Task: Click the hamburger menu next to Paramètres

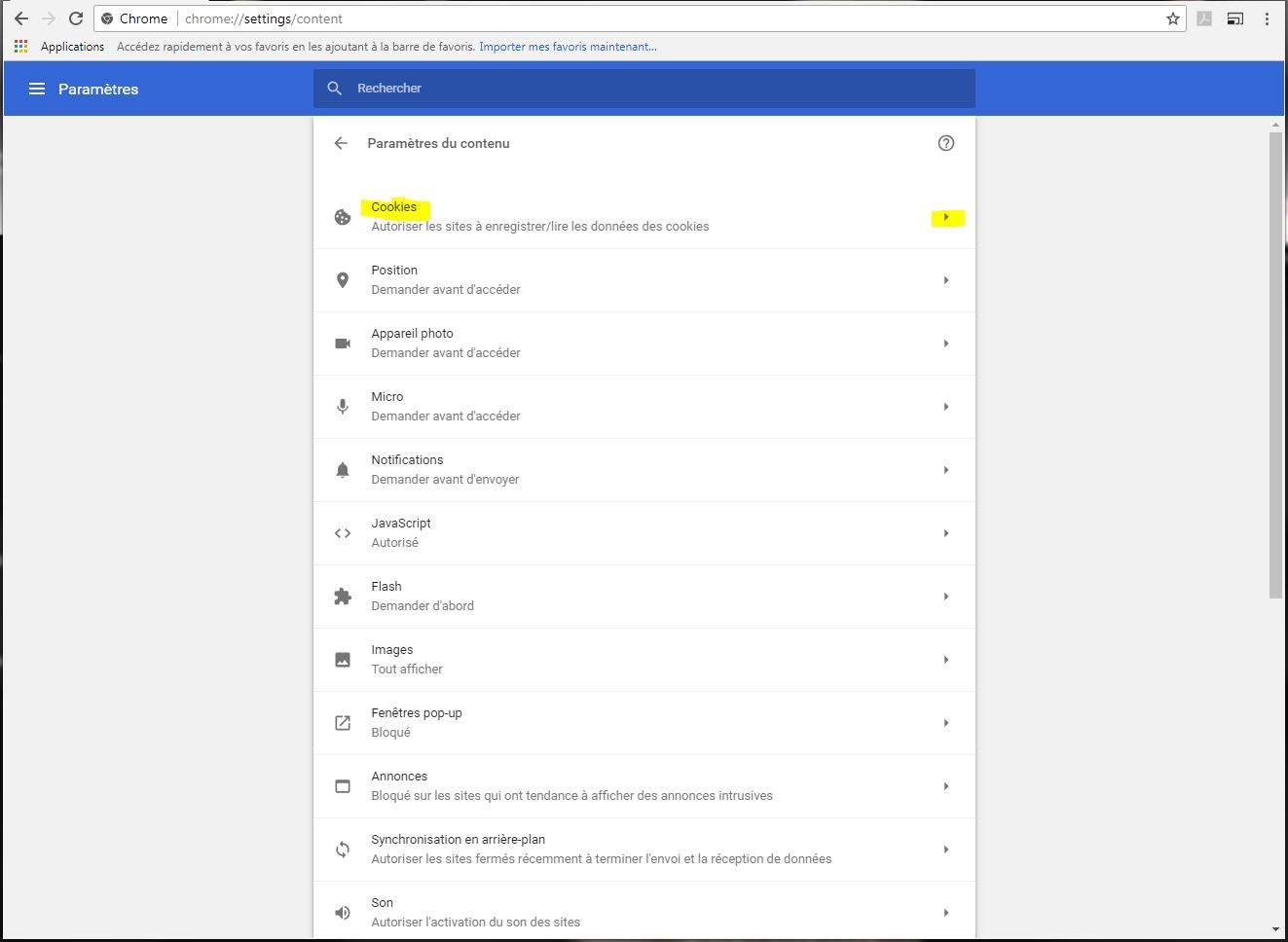Action: (x=37, y=89)
